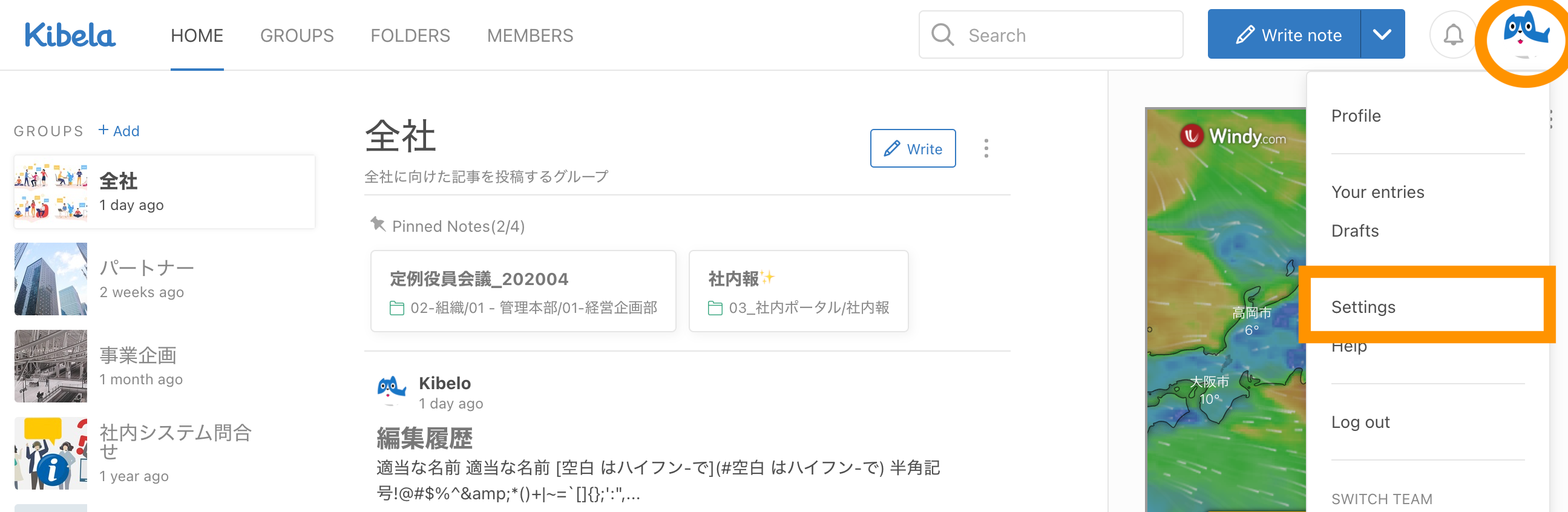Click the outlined Write button
1568x512 pixels.
click(912, 148)
